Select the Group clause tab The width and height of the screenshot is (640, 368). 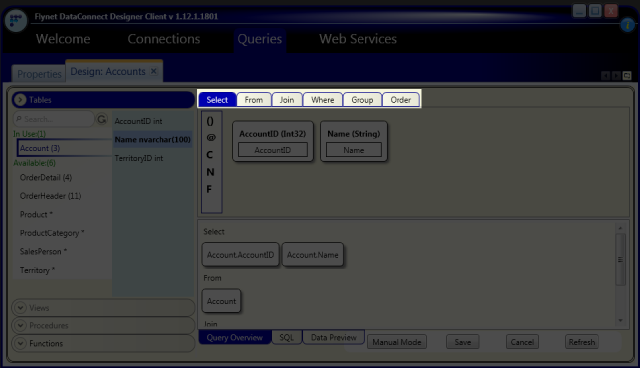click(x=362, y=100)
